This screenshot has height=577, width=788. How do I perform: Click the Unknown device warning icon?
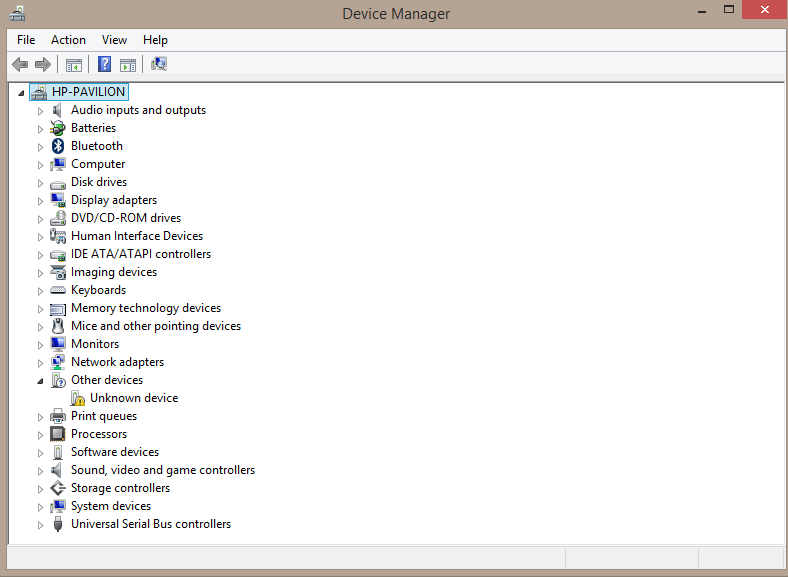pos(78,398)
